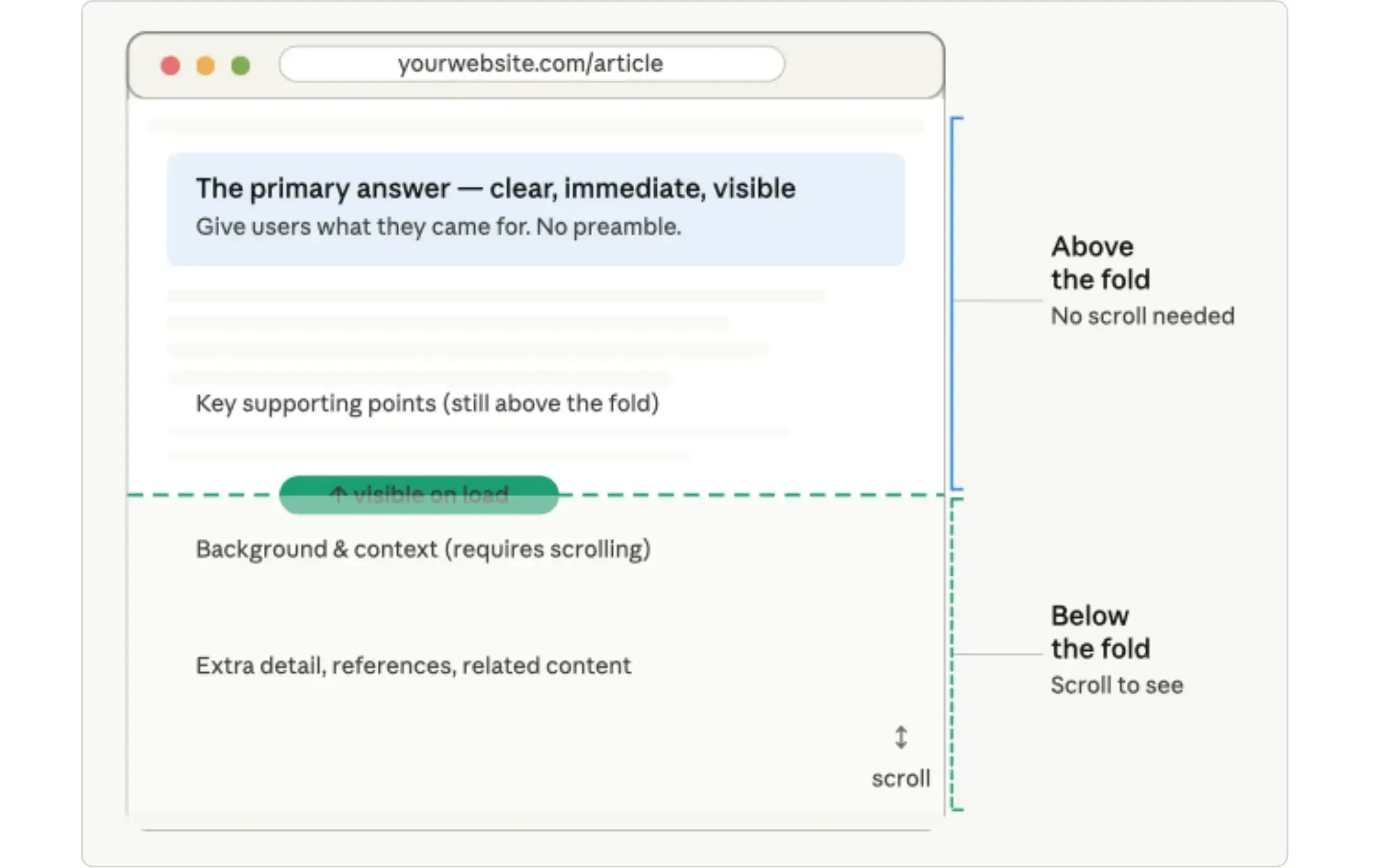Click the green maximize dot

tap(241, 66)
